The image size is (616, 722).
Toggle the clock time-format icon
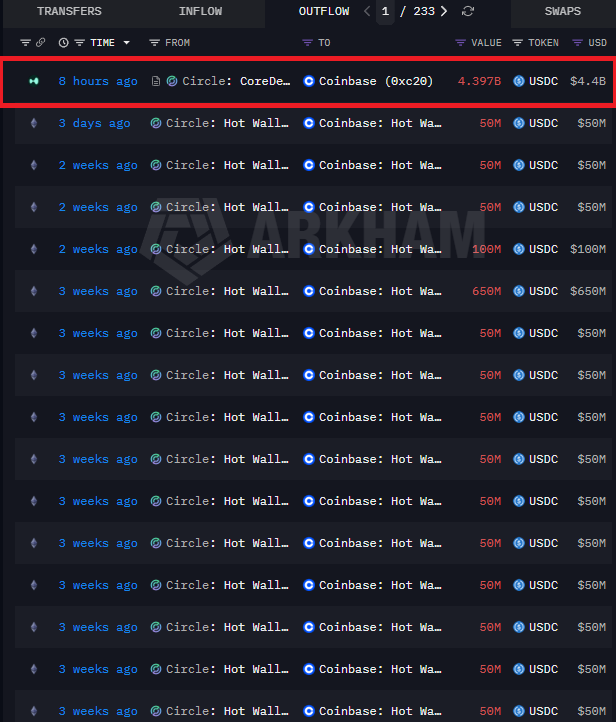click(x=64, y=43)
